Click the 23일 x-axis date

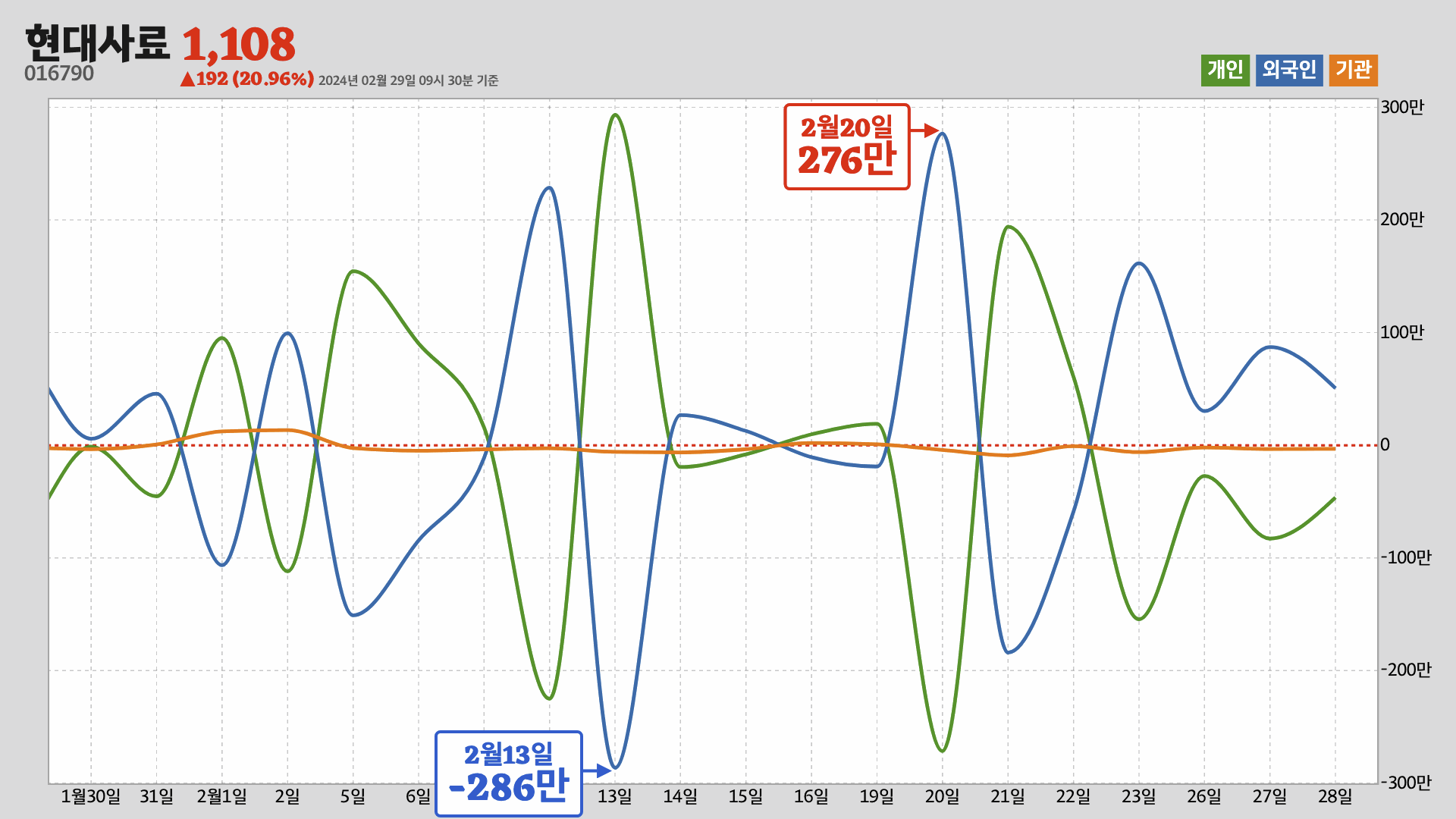pos(1139,796)
